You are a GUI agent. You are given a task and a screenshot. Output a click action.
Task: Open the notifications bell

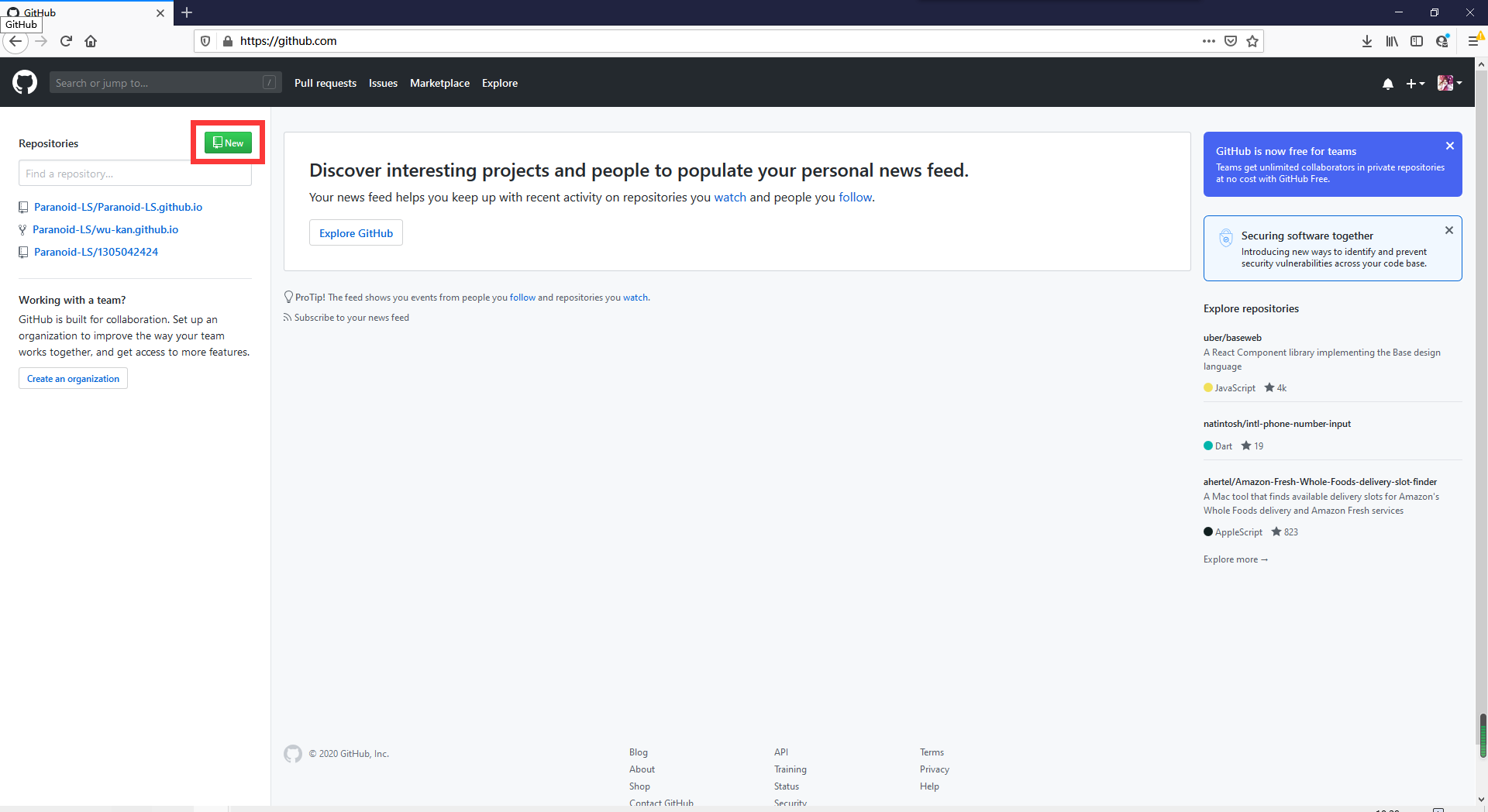pos(1387,84)
